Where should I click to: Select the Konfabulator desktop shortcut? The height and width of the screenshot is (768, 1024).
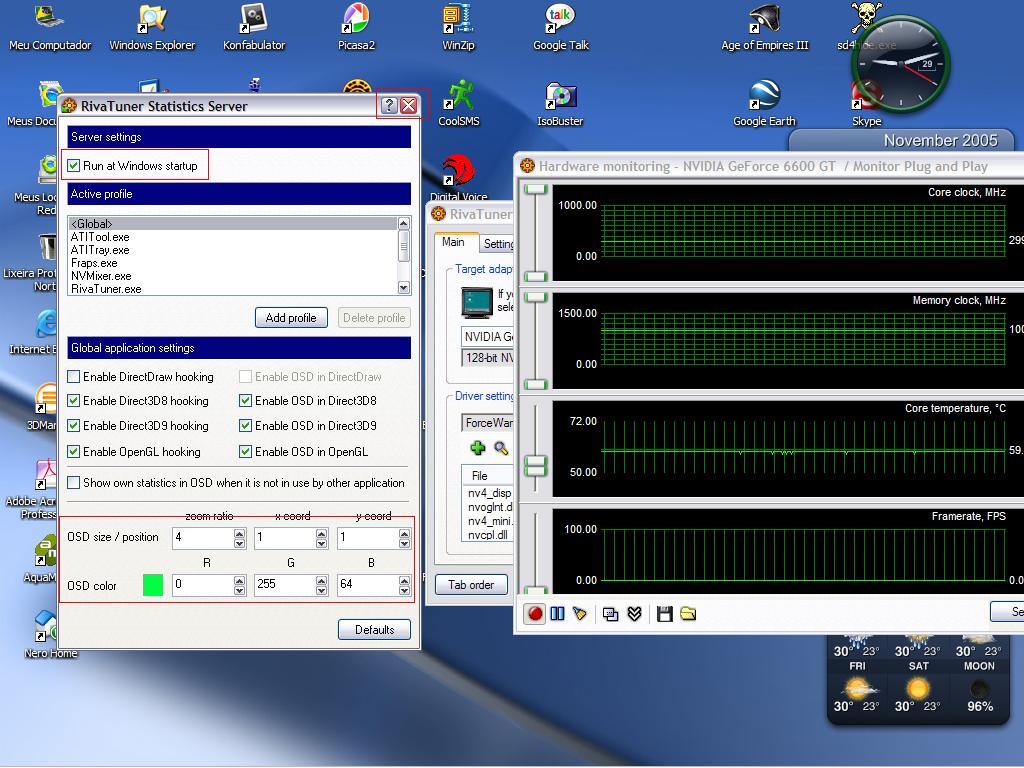click(x=254, y=27)
